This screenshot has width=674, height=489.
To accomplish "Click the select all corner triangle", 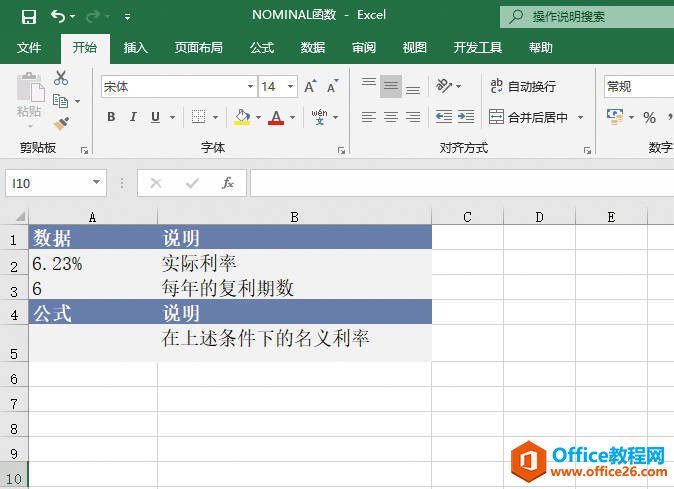I will click(x=20, y=216).
